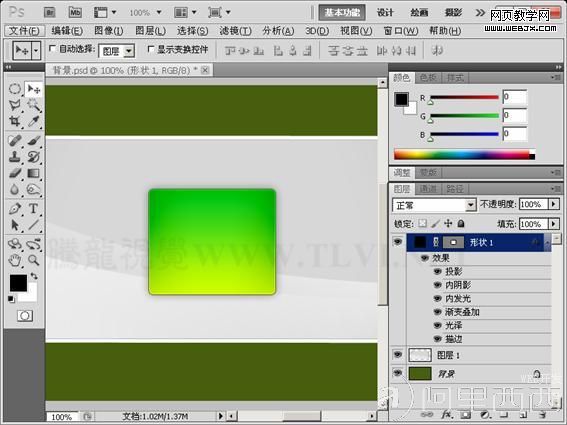
Task: Select the Clone Stamp tool
Action: pos(15,157)
